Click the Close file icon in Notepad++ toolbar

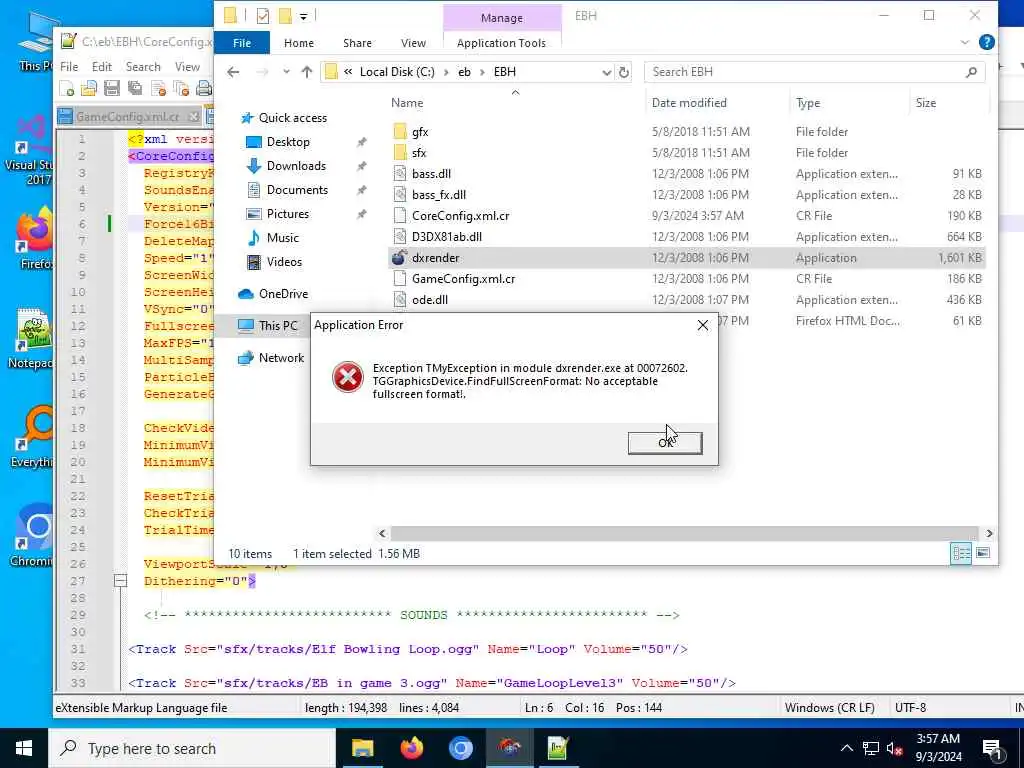point(158,88)
